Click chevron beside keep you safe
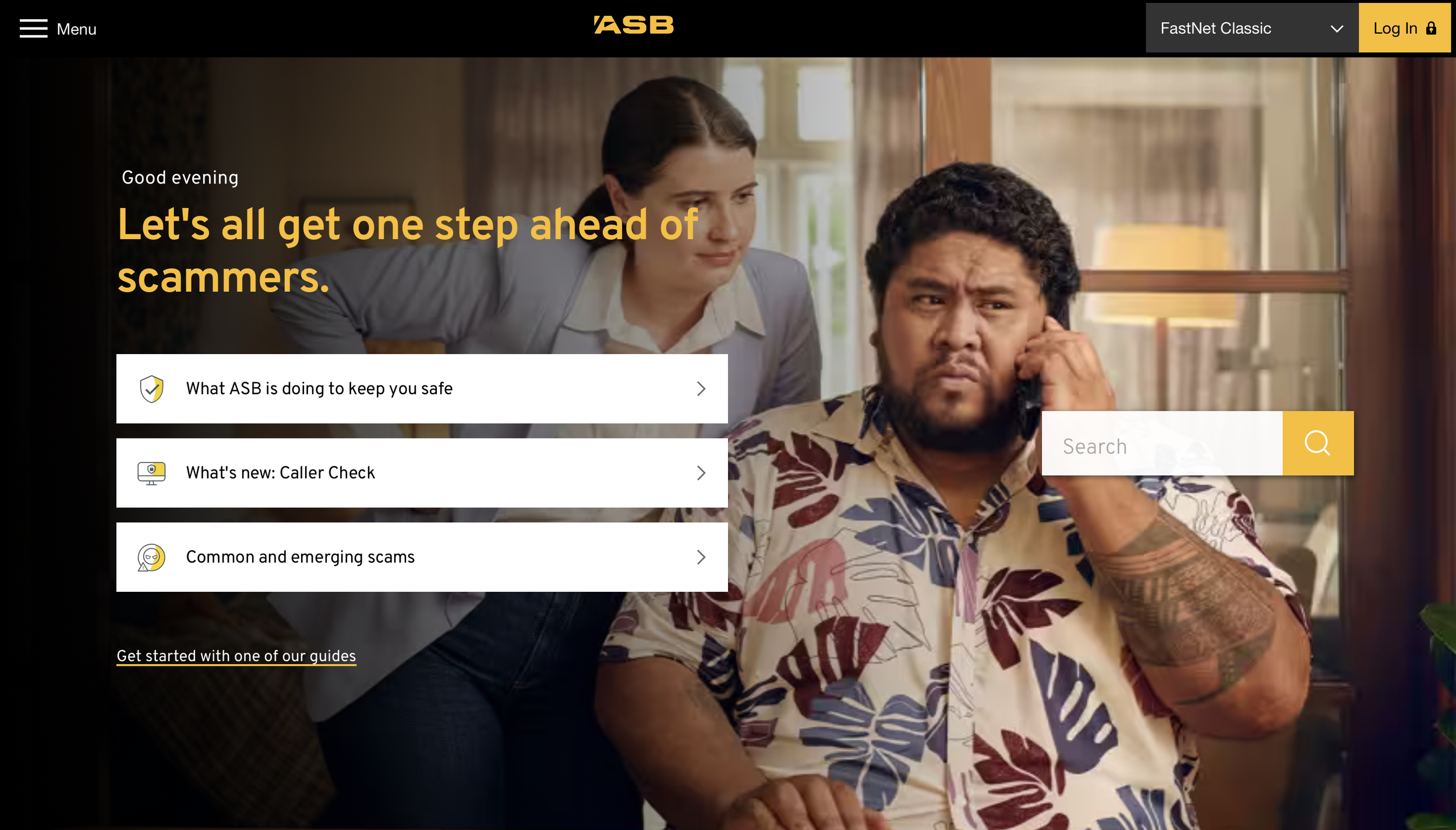 click(x=701, y=388)
